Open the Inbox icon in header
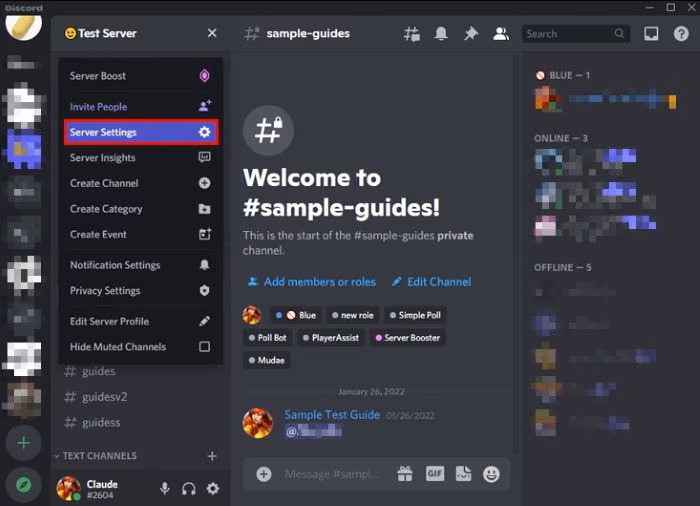 coord(651,33)
